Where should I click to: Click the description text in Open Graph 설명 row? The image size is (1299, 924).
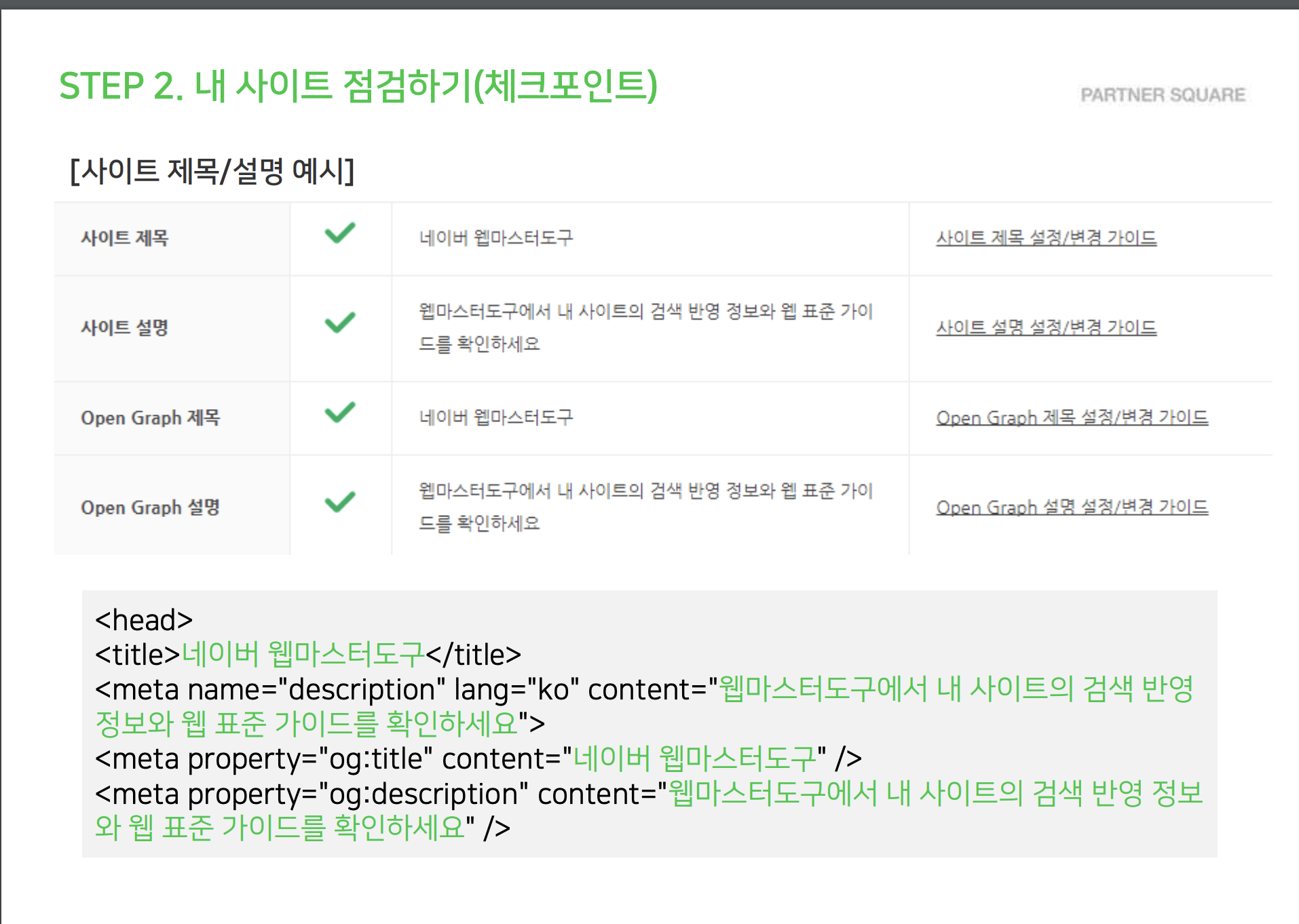pos(645,507)
